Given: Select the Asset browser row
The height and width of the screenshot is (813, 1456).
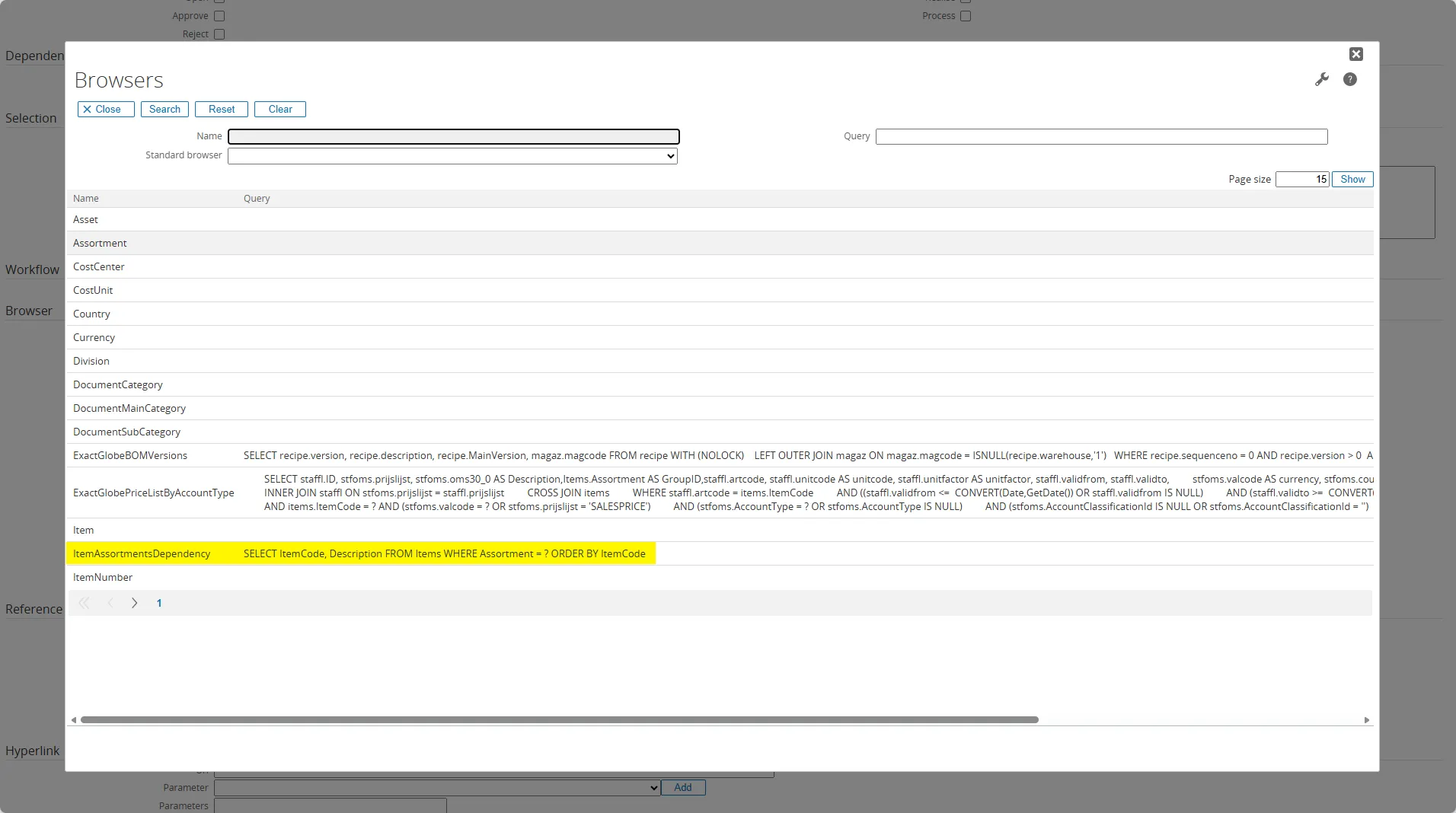Looking at the screenshot, I should point(720,219).
